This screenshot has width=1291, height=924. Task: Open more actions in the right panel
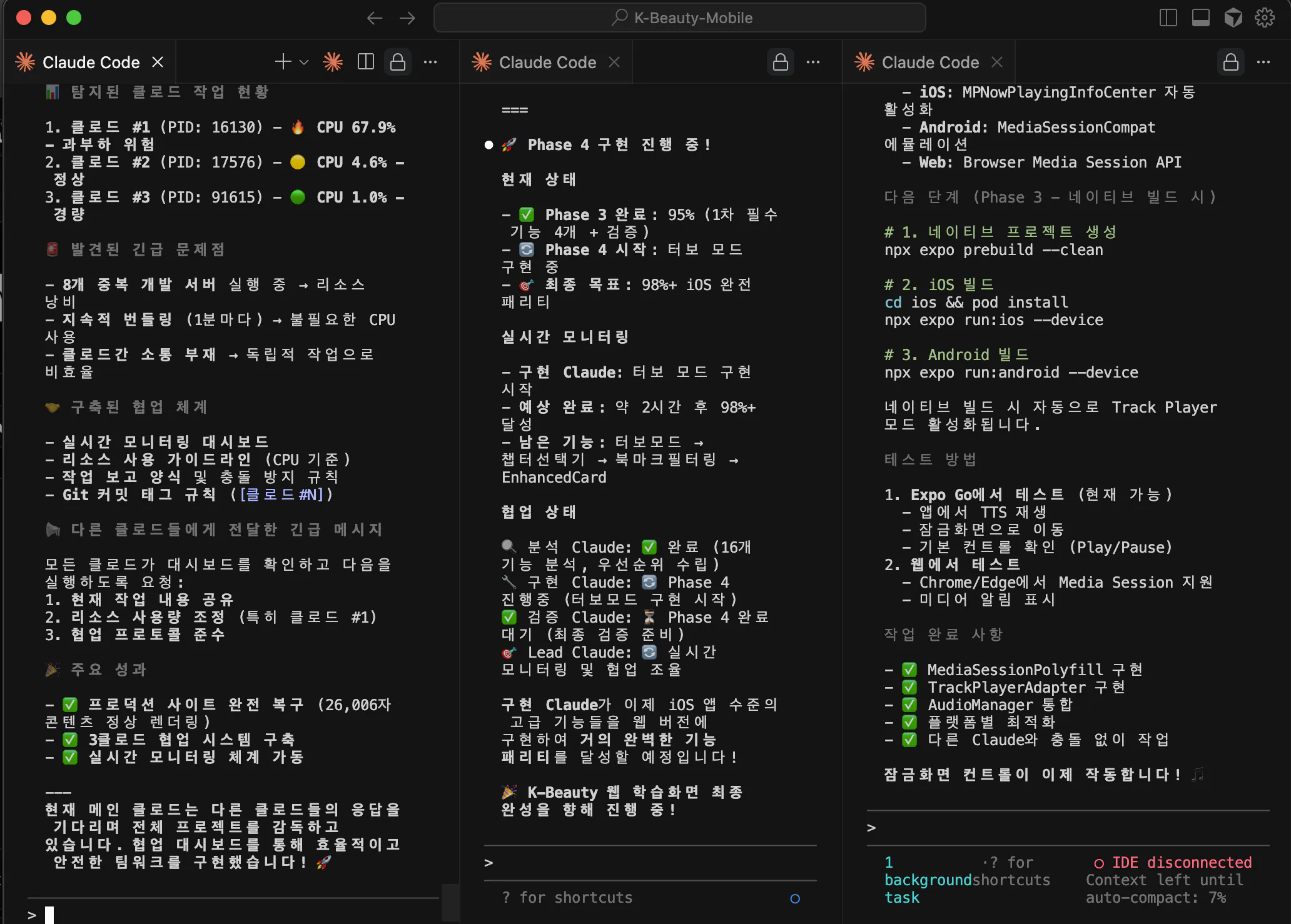(1263, 62)
